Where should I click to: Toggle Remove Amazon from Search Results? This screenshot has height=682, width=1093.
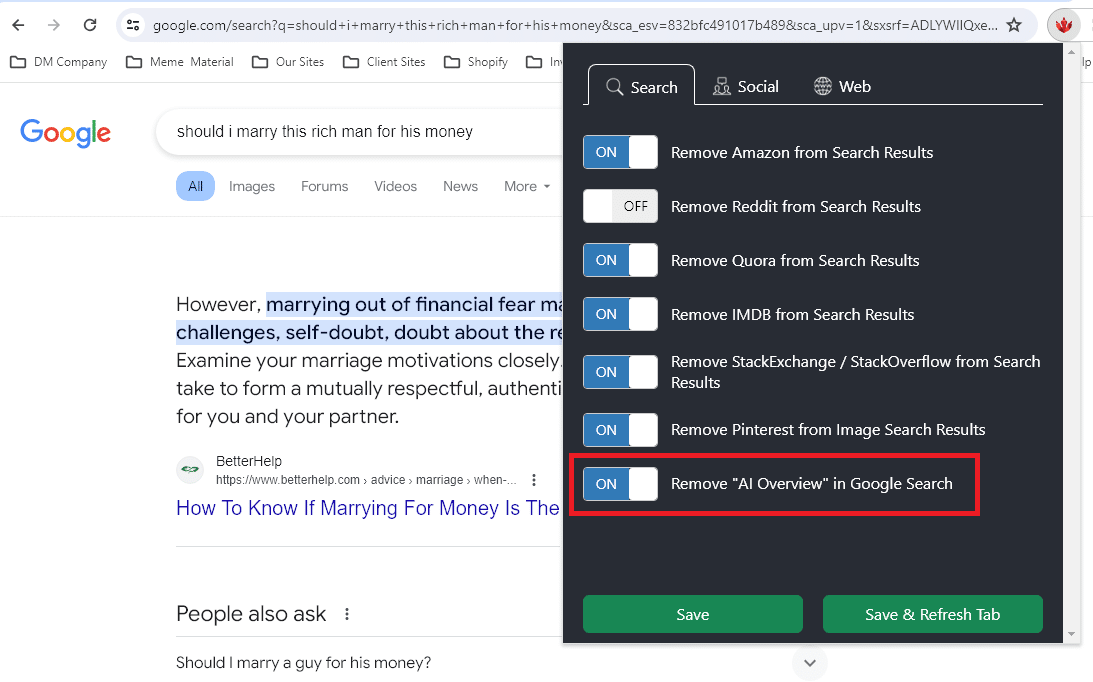620,152
